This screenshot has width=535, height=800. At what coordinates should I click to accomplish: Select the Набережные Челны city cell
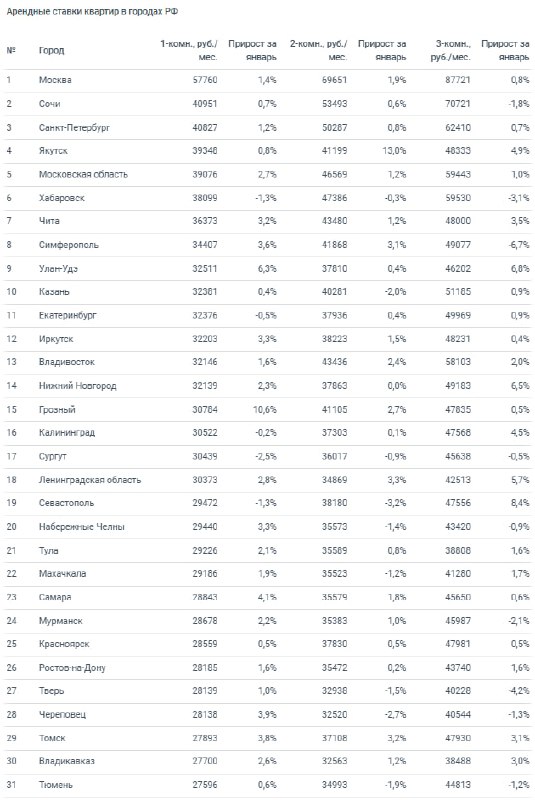click(x=82, y=527)
